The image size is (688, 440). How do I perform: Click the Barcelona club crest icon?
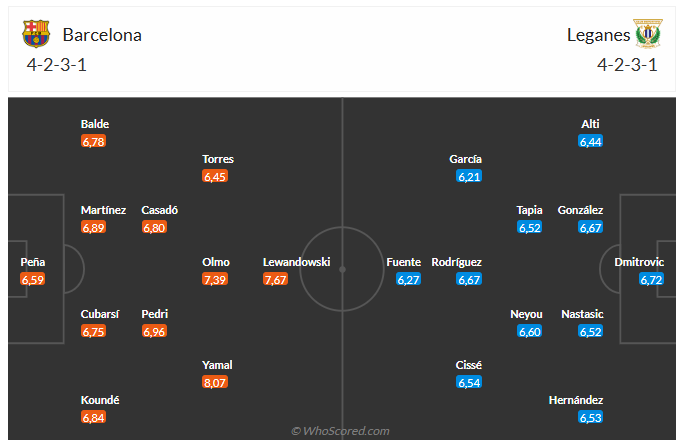pos(36,34)
